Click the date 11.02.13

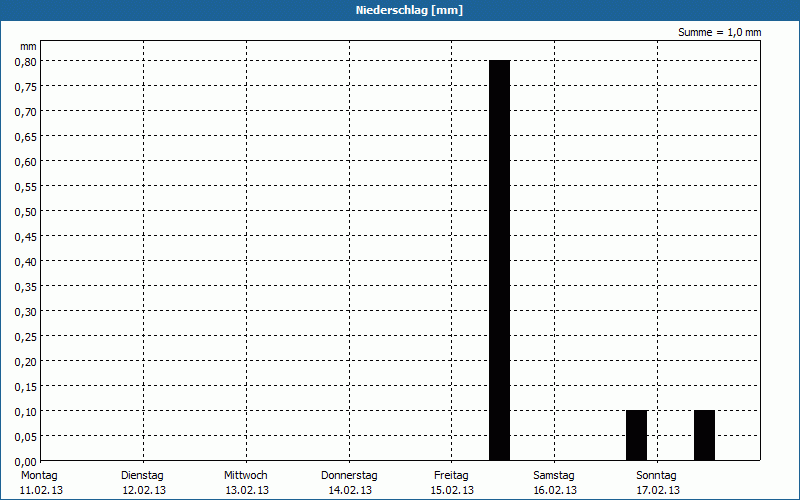point(41,490)
